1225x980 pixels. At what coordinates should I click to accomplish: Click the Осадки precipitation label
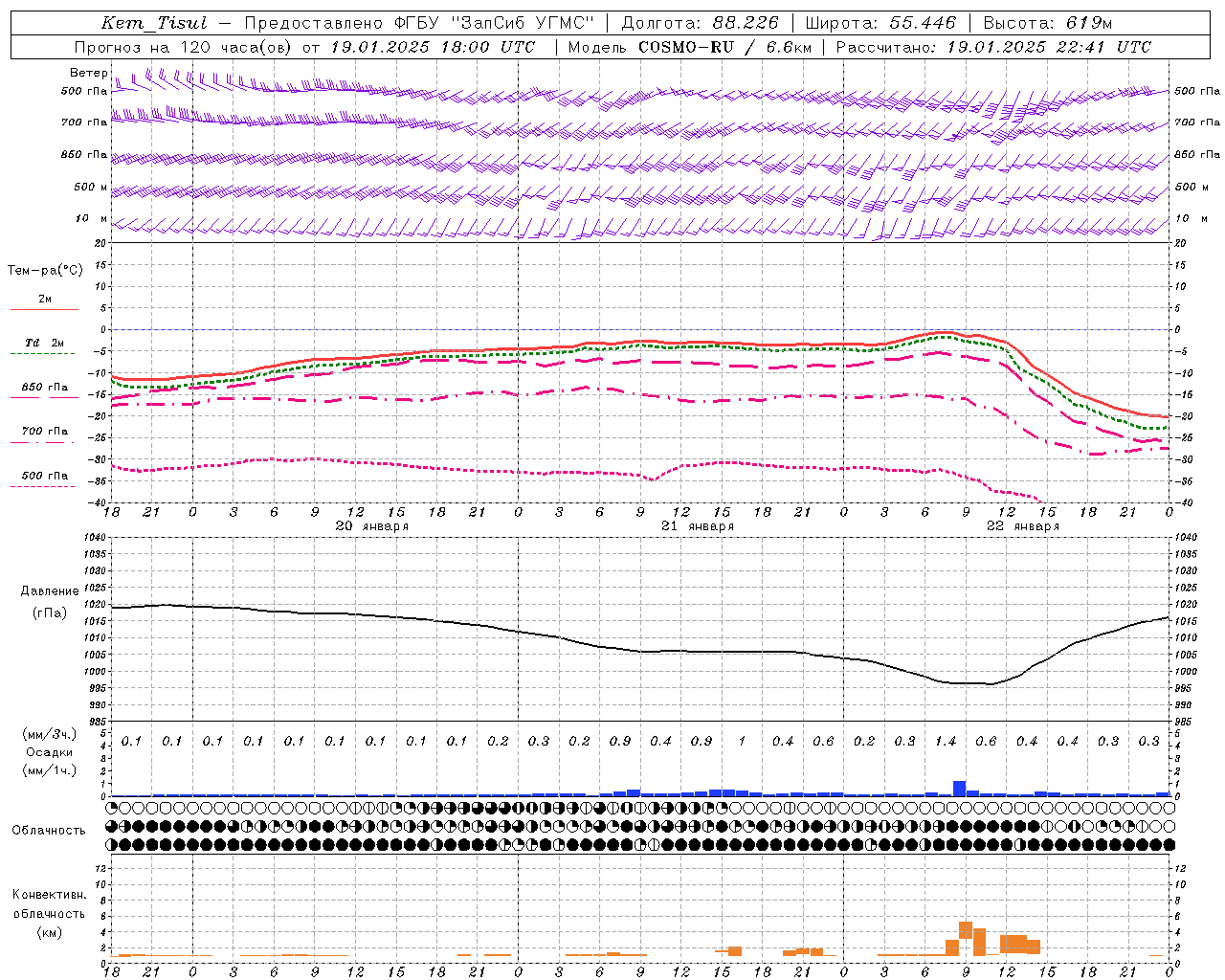coord(50,752)
